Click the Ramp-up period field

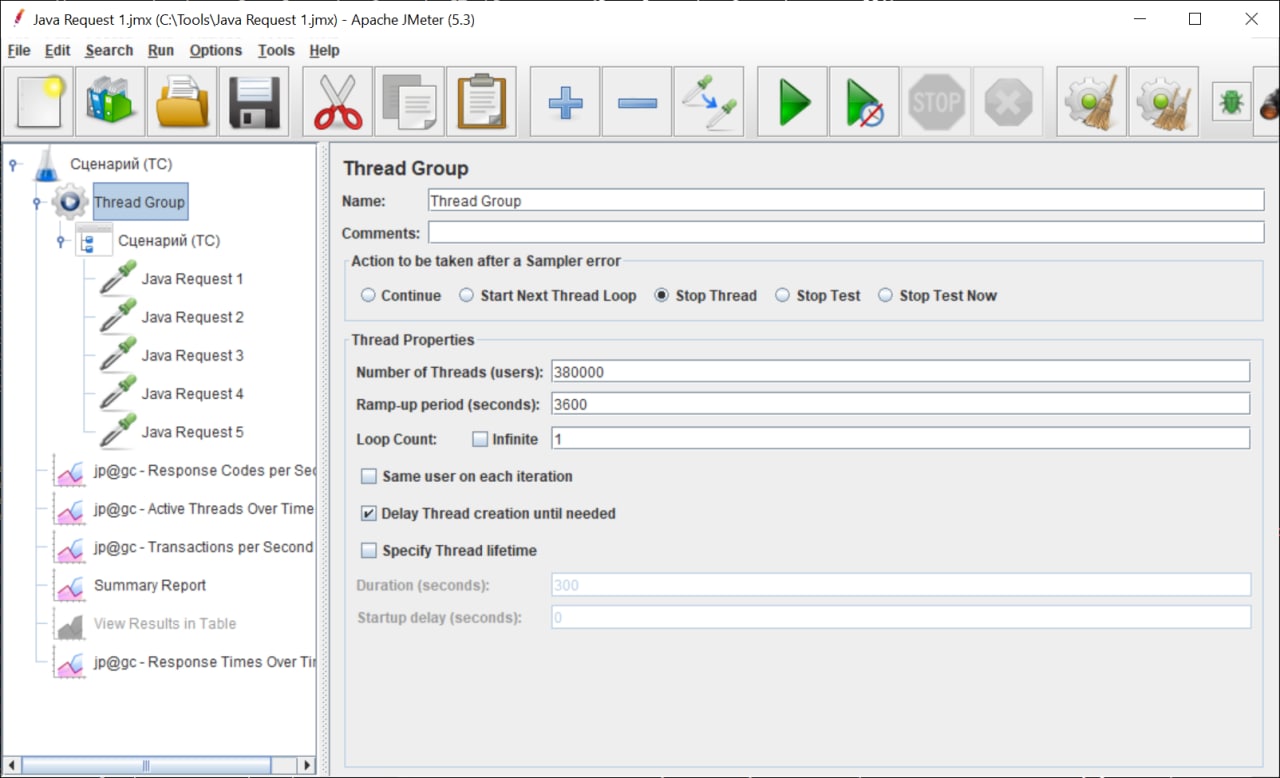[901, 404]
